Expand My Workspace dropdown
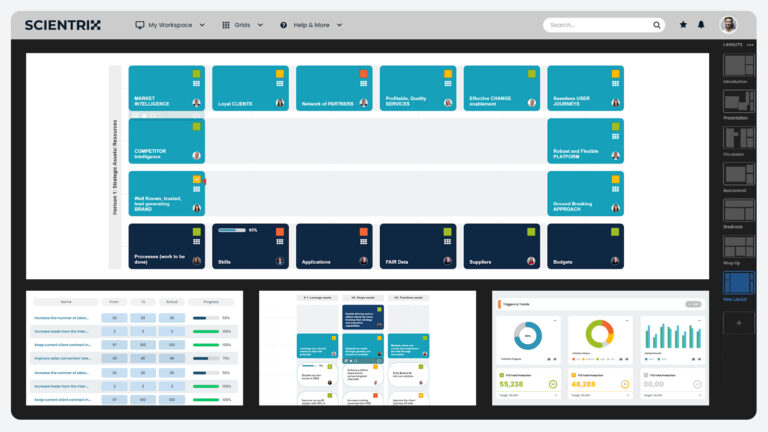This screenshot has width=768, height=432. 170,25
